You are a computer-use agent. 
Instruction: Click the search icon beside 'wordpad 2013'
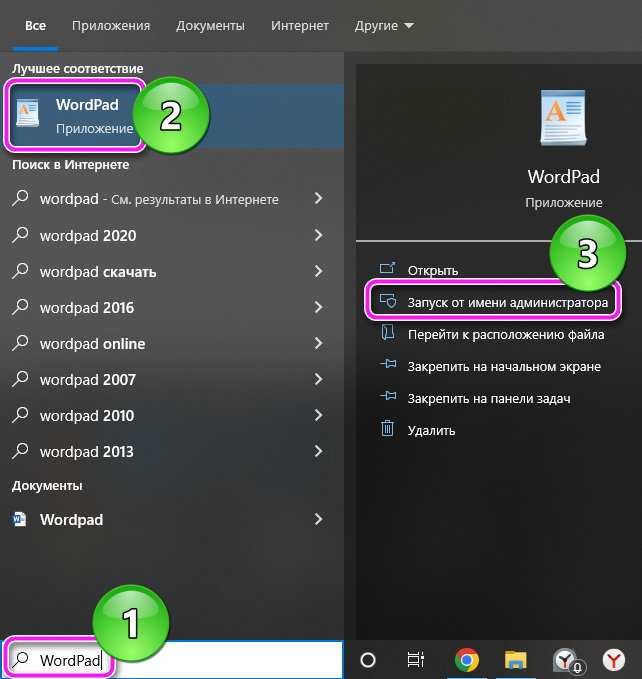(20, 450)
